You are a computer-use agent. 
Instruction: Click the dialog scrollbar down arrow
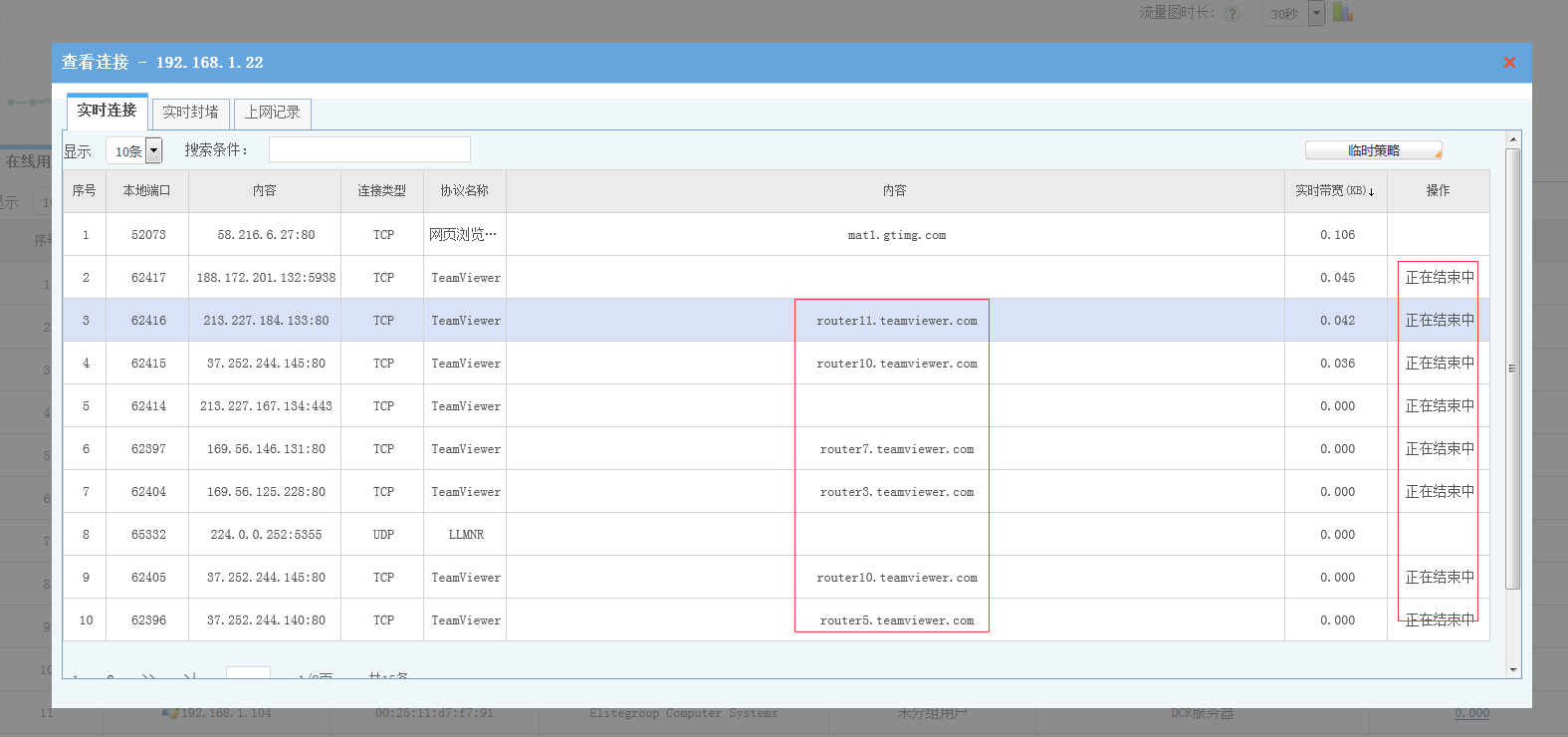click(1512, 670)
